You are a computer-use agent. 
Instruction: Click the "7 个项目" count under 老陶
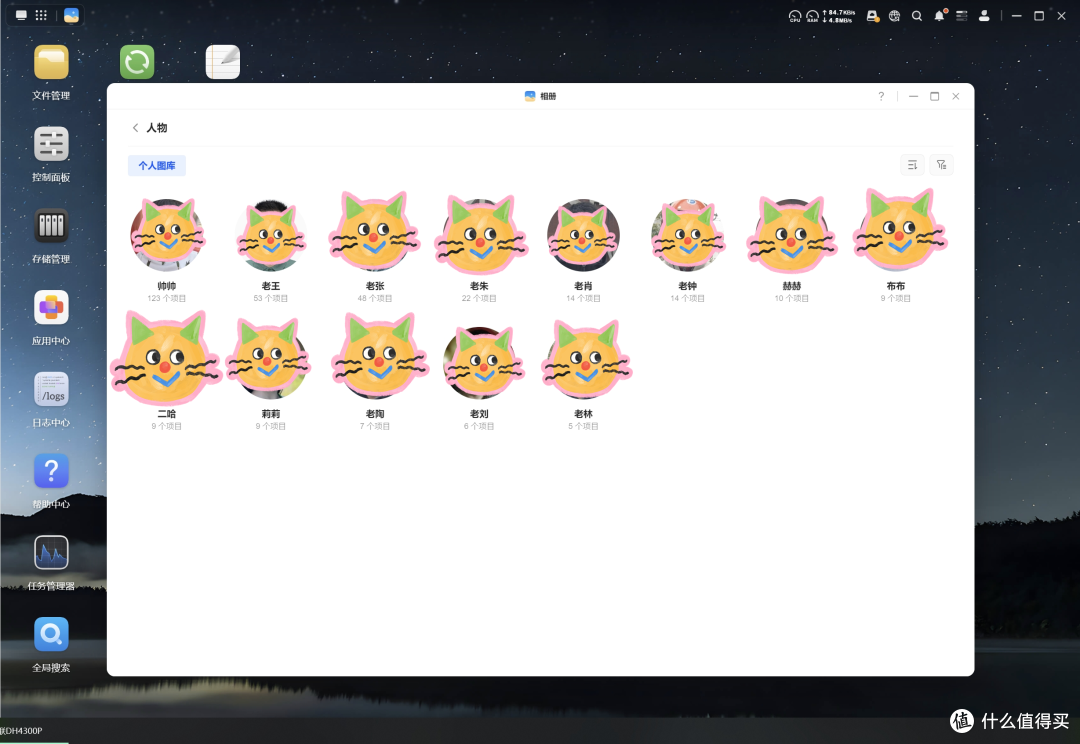pos(375,426)
